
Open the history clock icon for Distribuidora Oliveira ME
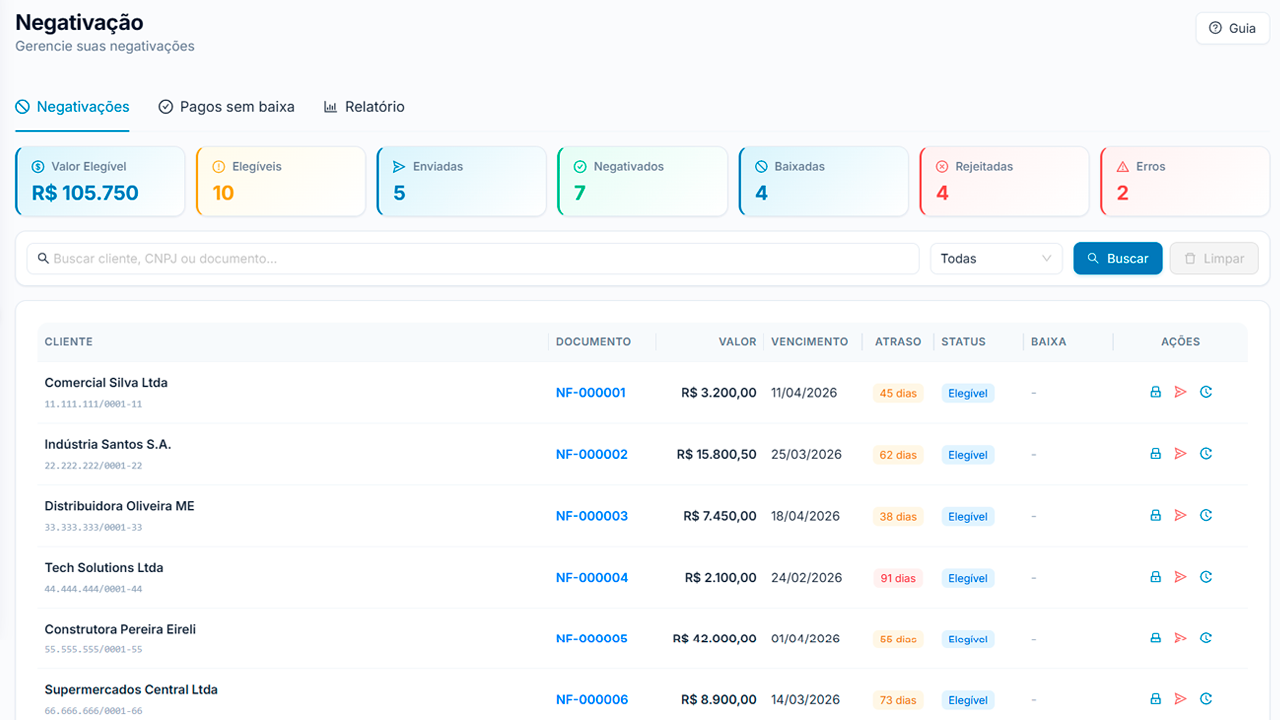pyautogui.click(x=1206, y=515)
